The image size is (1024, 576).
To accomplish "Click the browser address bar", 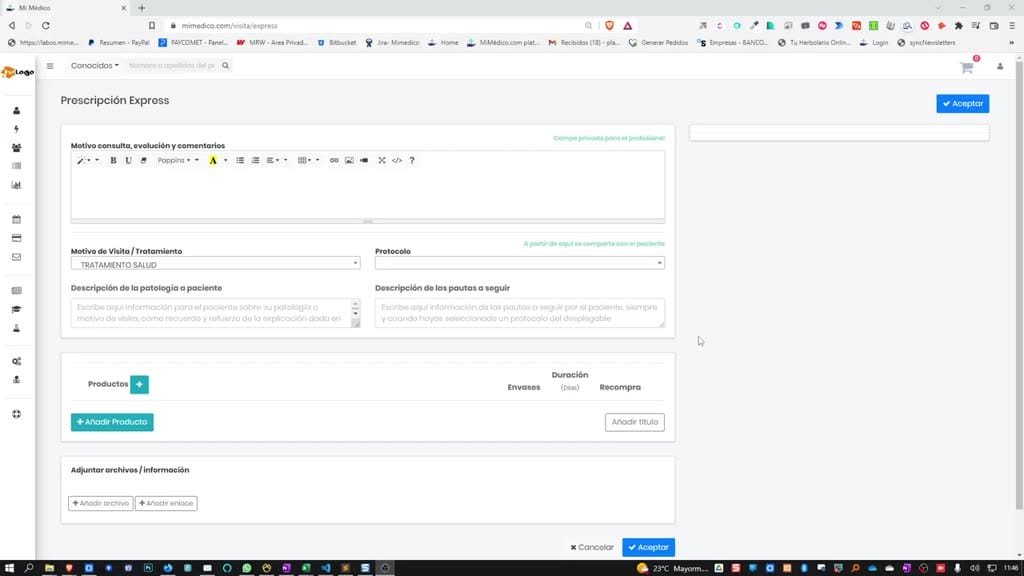I will tap(379, 25).
